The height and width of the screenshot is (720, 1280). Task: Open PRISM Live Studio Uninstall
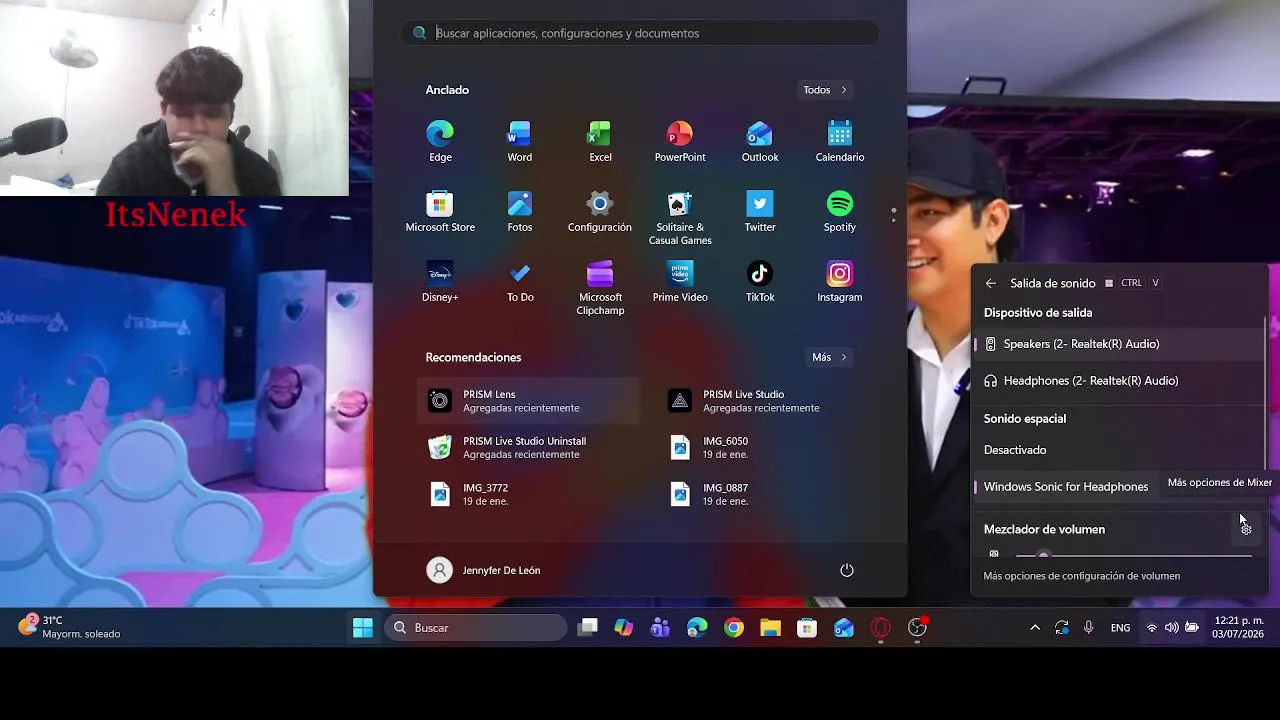pyautogui.click(x=528, y=448)
